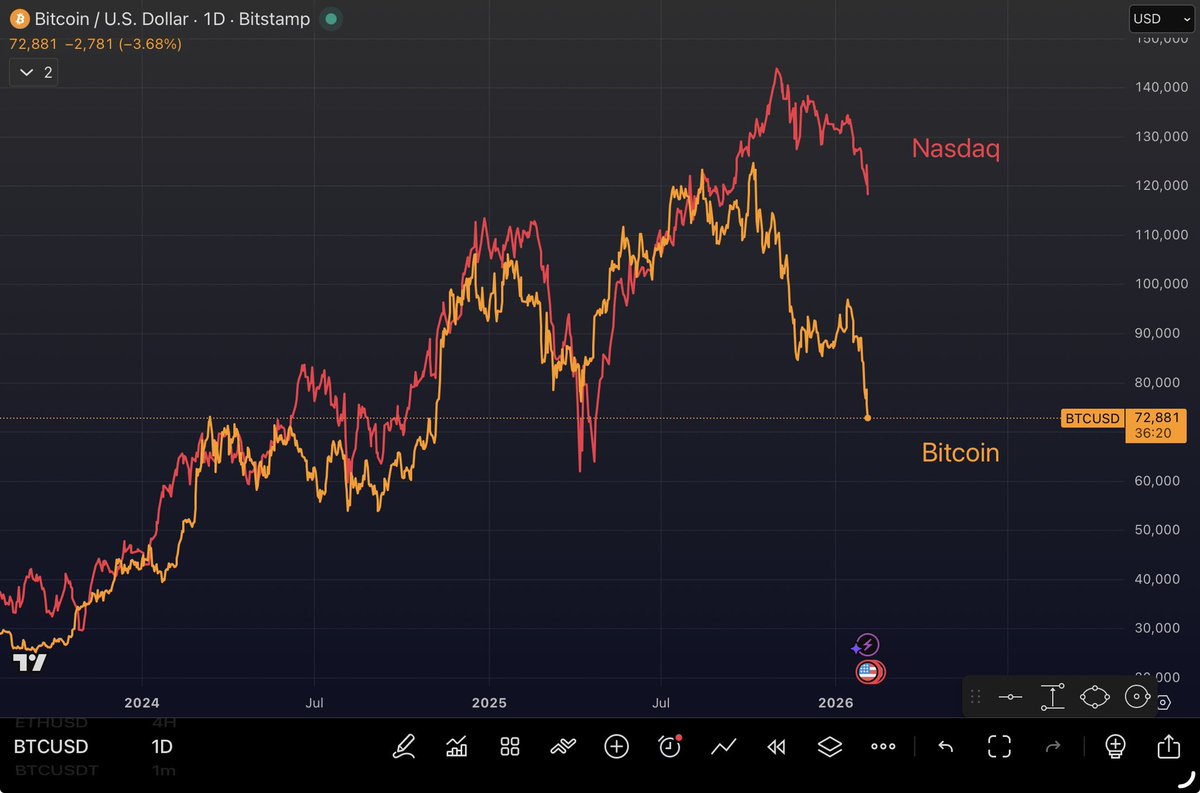Switch chart to line style
Viewport: 1200px width, 793px height.
723,746
